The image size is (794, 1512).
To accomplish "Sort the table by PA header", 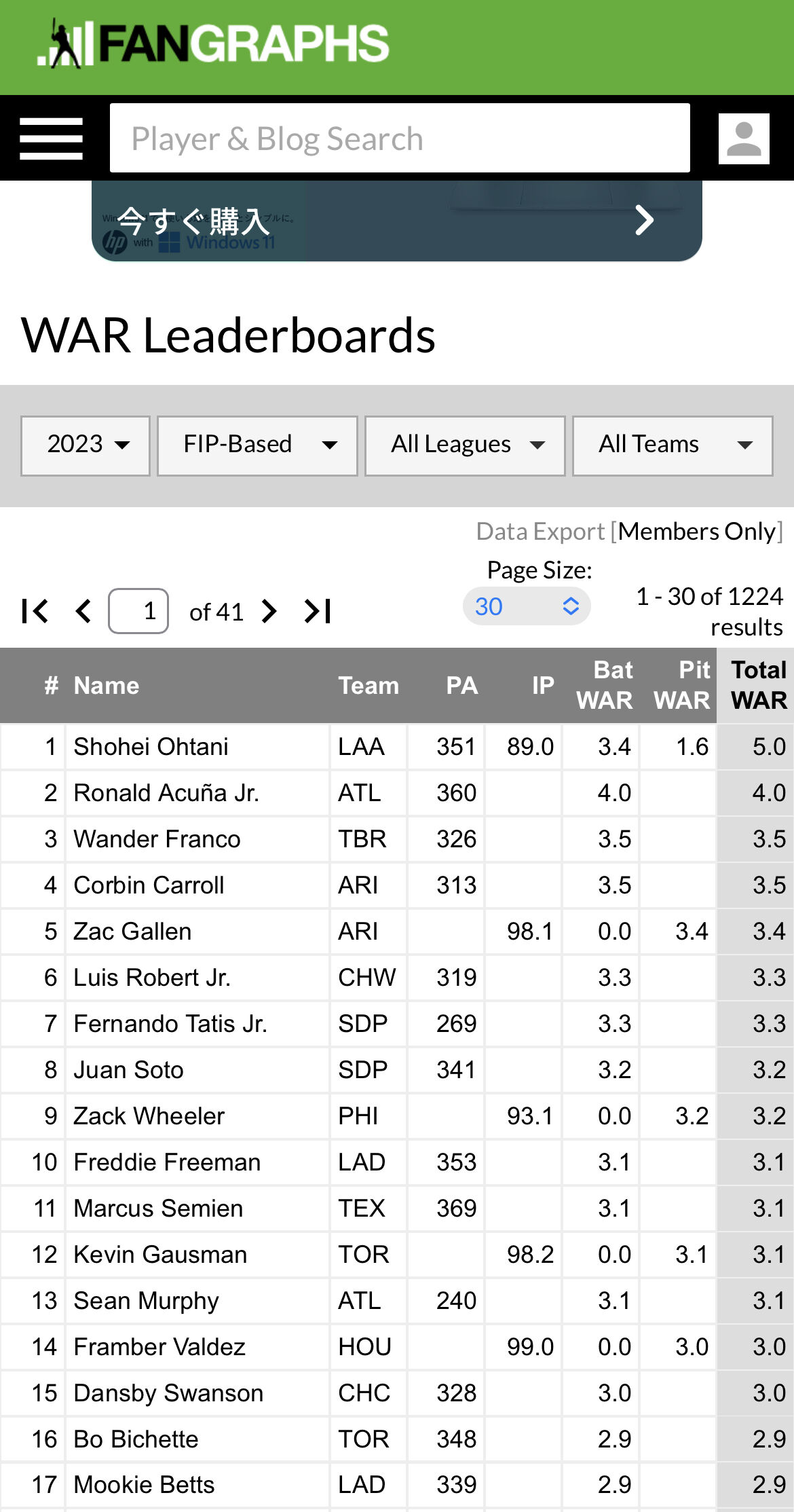I will (461, 686).
